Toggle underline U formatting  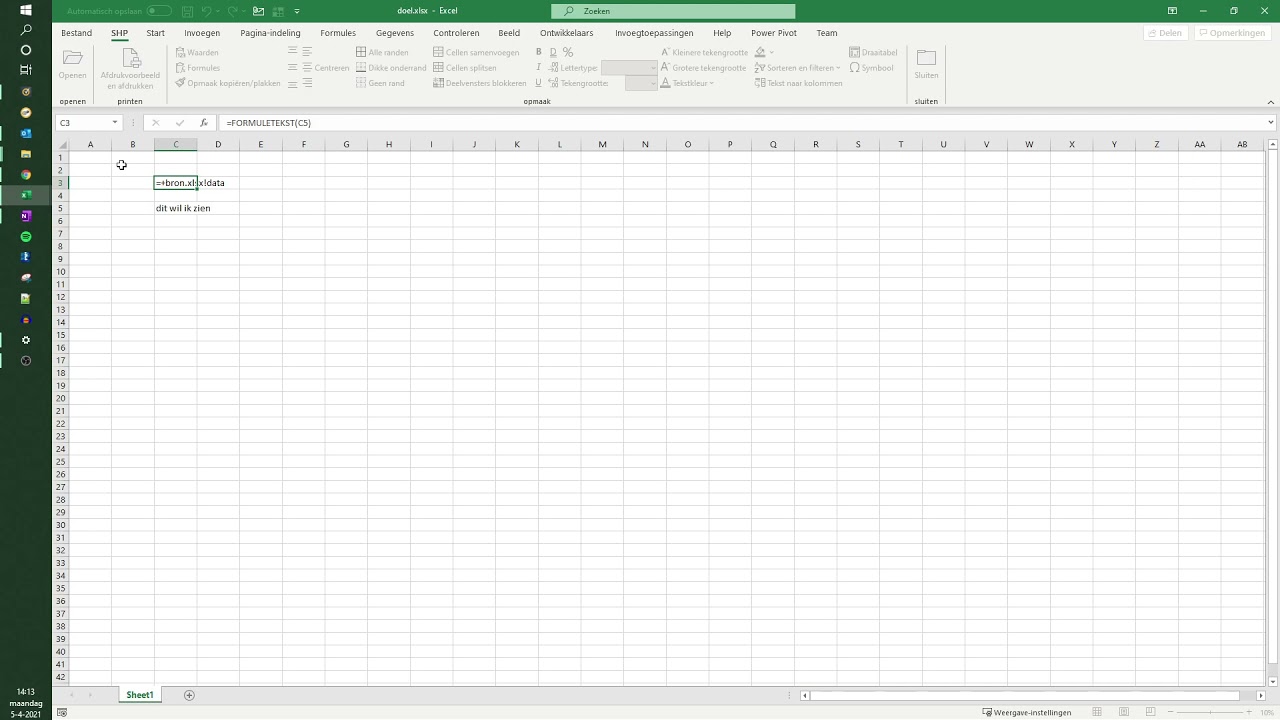pos(538,83)
